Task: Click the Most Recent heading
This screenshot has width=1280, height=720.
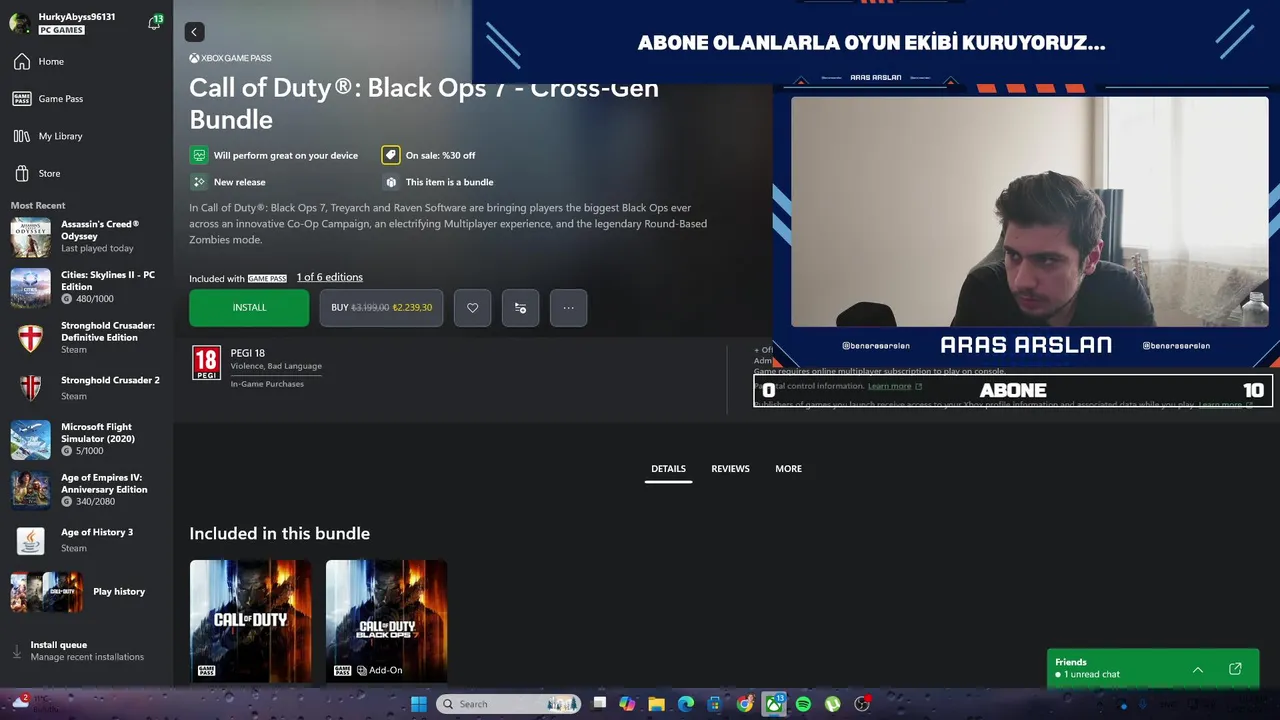Action: 38,205
